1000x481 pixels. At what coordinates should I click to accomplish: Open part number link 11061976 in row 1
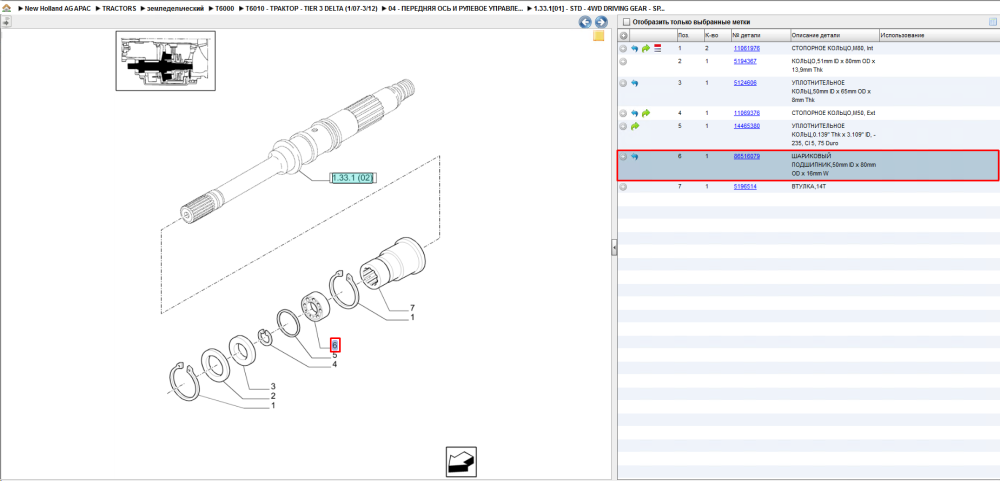point(746,48)
